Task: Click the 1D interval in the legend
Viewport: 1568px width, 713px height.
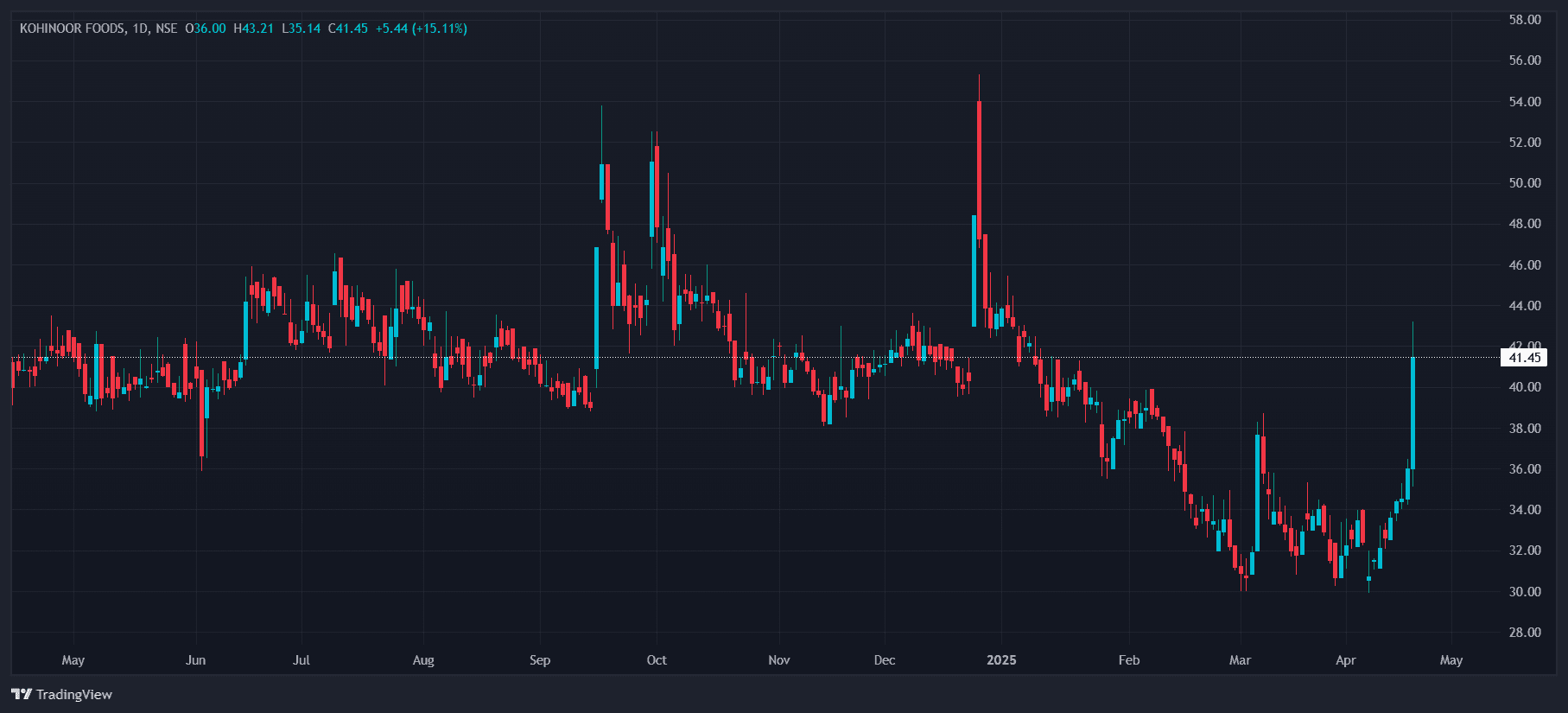Action: tap(140, 29)
